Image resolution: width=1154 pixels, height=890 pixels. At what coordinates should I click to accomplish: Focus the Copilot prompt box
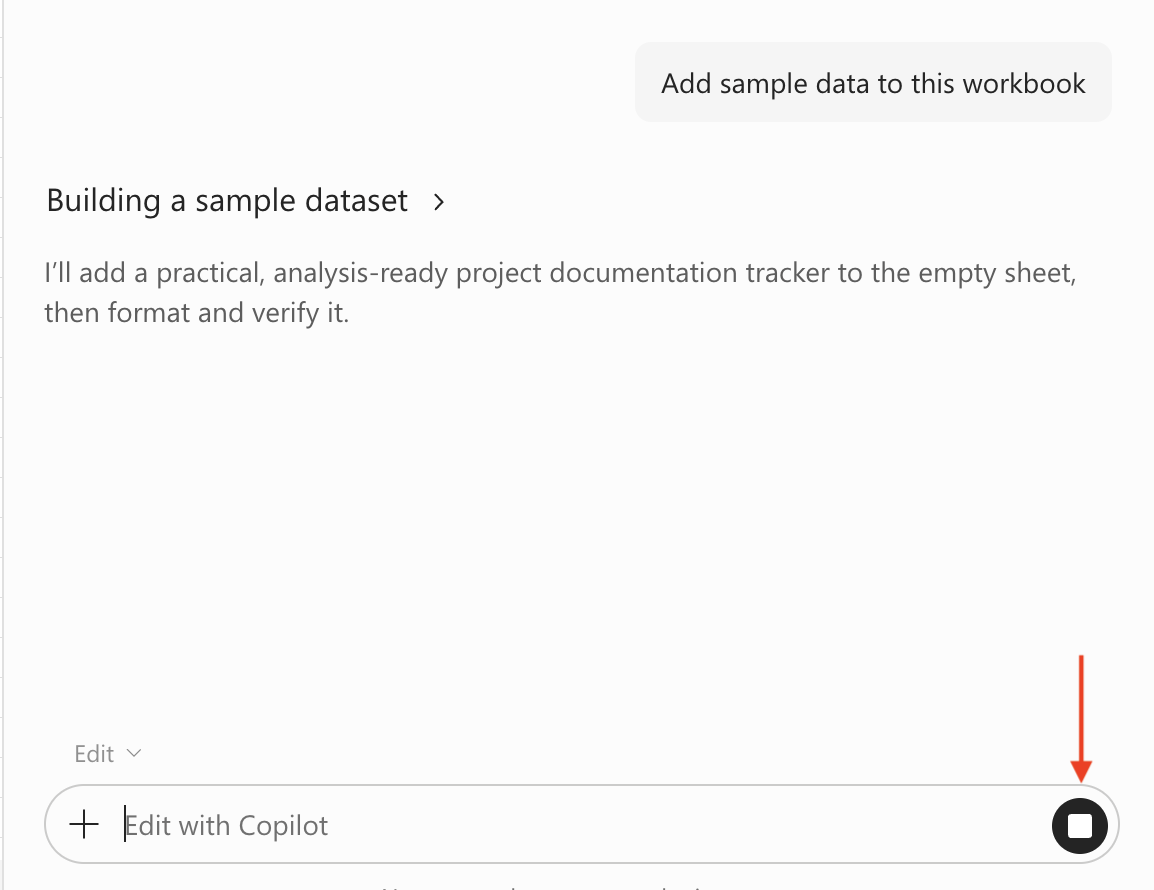[581, 825]
